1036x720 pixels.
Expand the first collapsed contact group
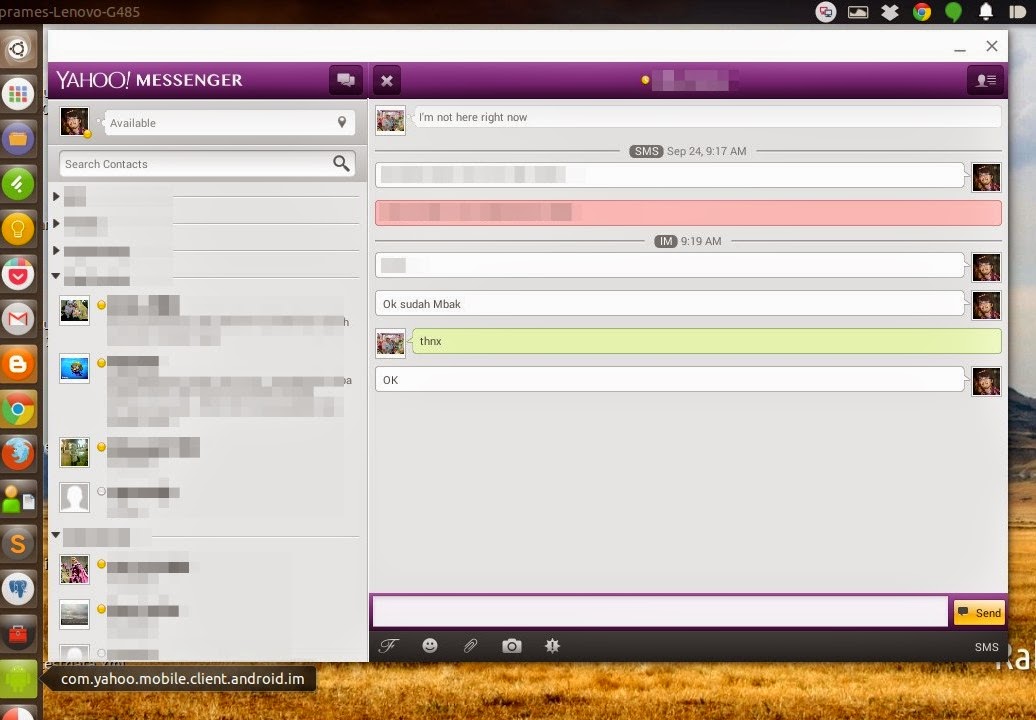[x=56, y=196]
